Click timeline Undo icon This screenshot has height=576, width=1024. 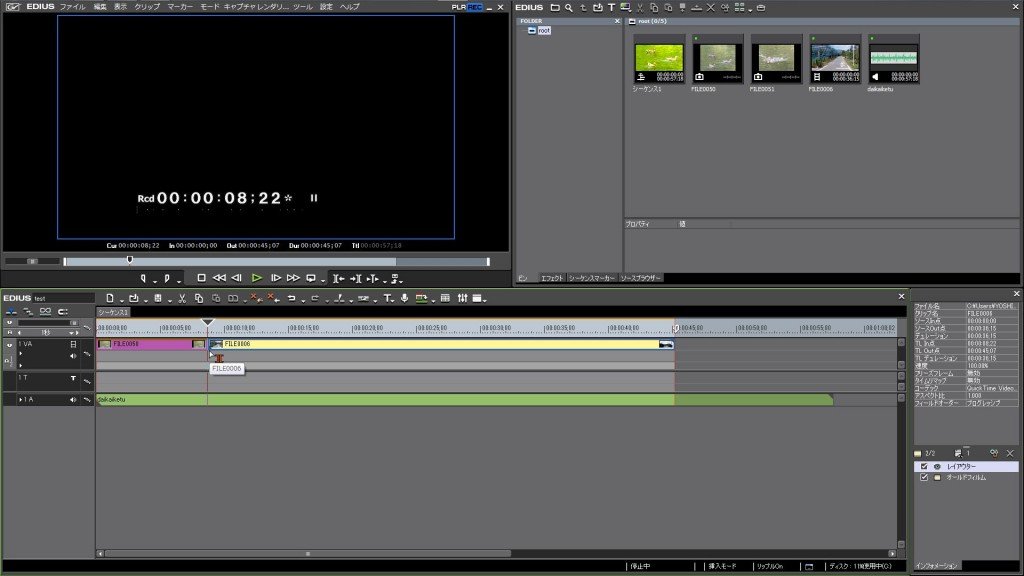coord(291,298)
